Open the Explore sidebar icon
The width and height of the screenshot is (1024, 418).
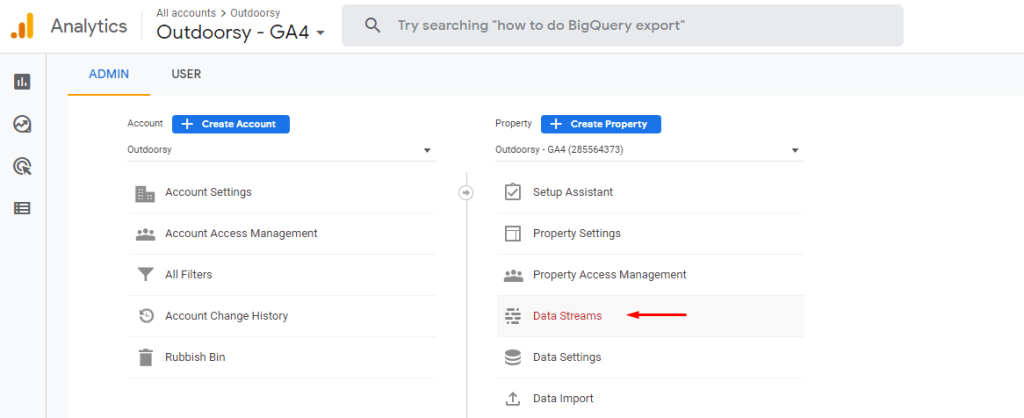tap(22, 124)
